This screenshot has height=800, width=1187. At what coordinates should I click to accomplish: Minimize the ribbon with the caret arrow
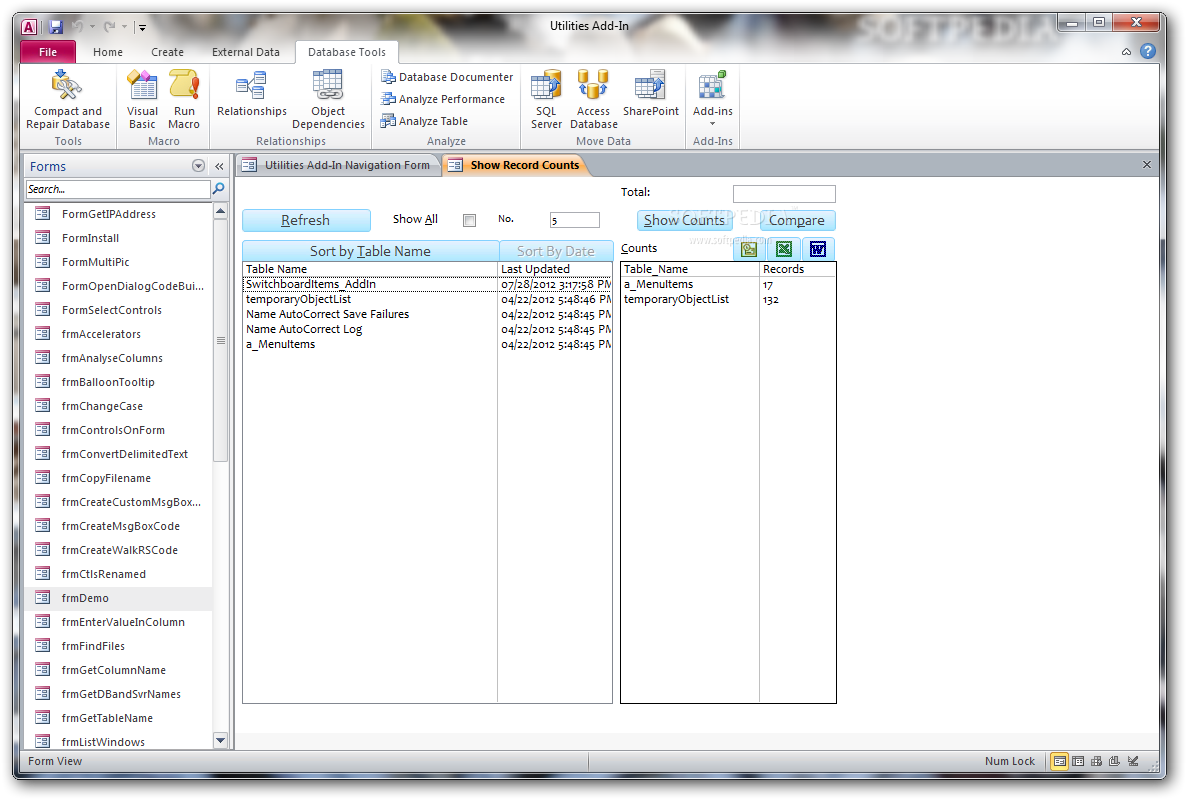coord(1126,51)
